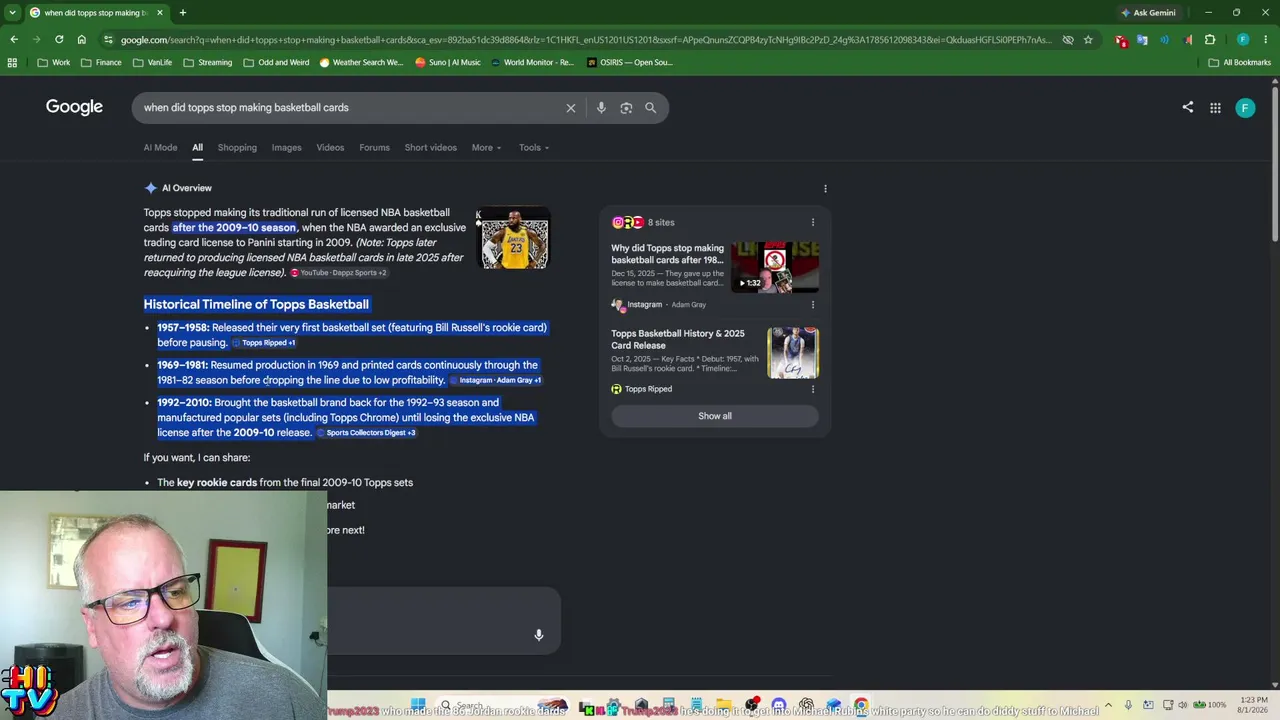
Task: Click the taskbar volume icon
Action: [1181, 706]
